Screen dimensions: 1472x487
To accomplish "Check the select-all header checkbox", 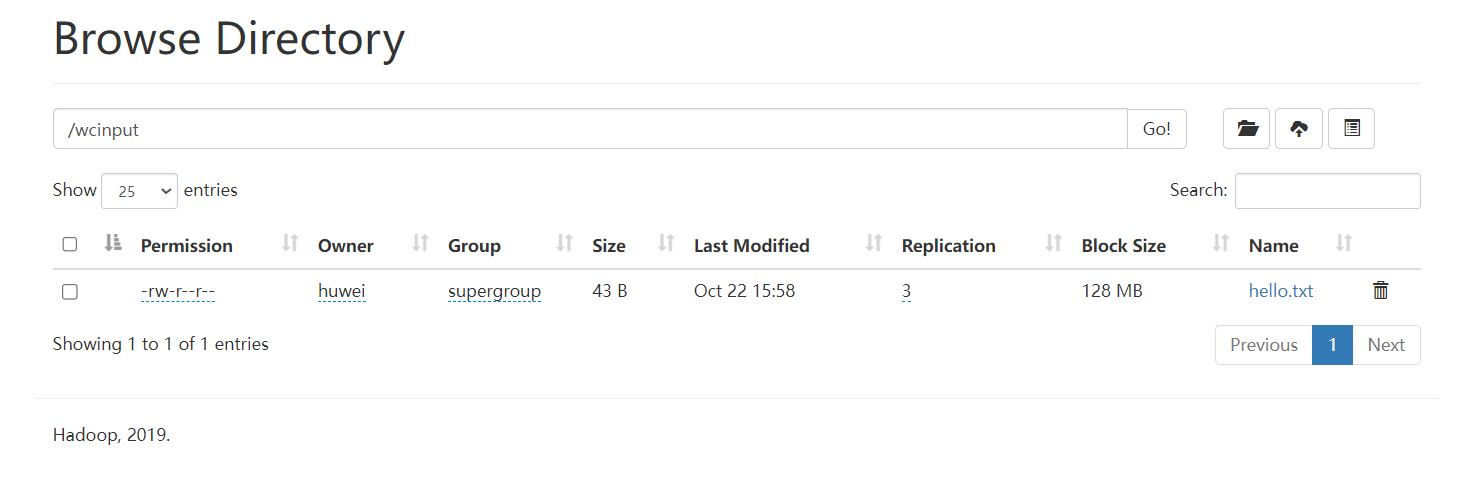I will (x=69, y=244).
